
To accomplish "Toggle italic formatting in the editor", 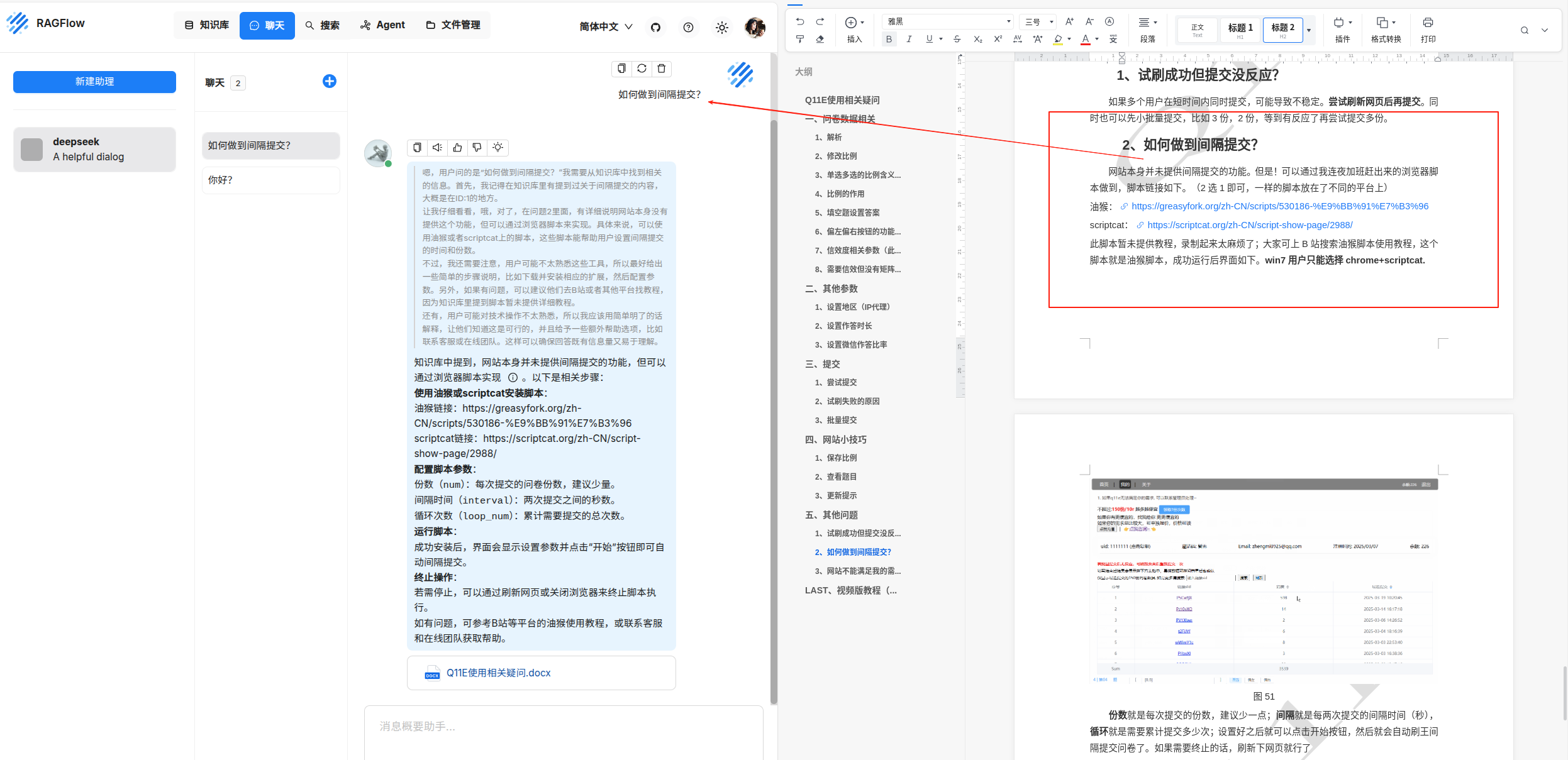I will (909, 39).
